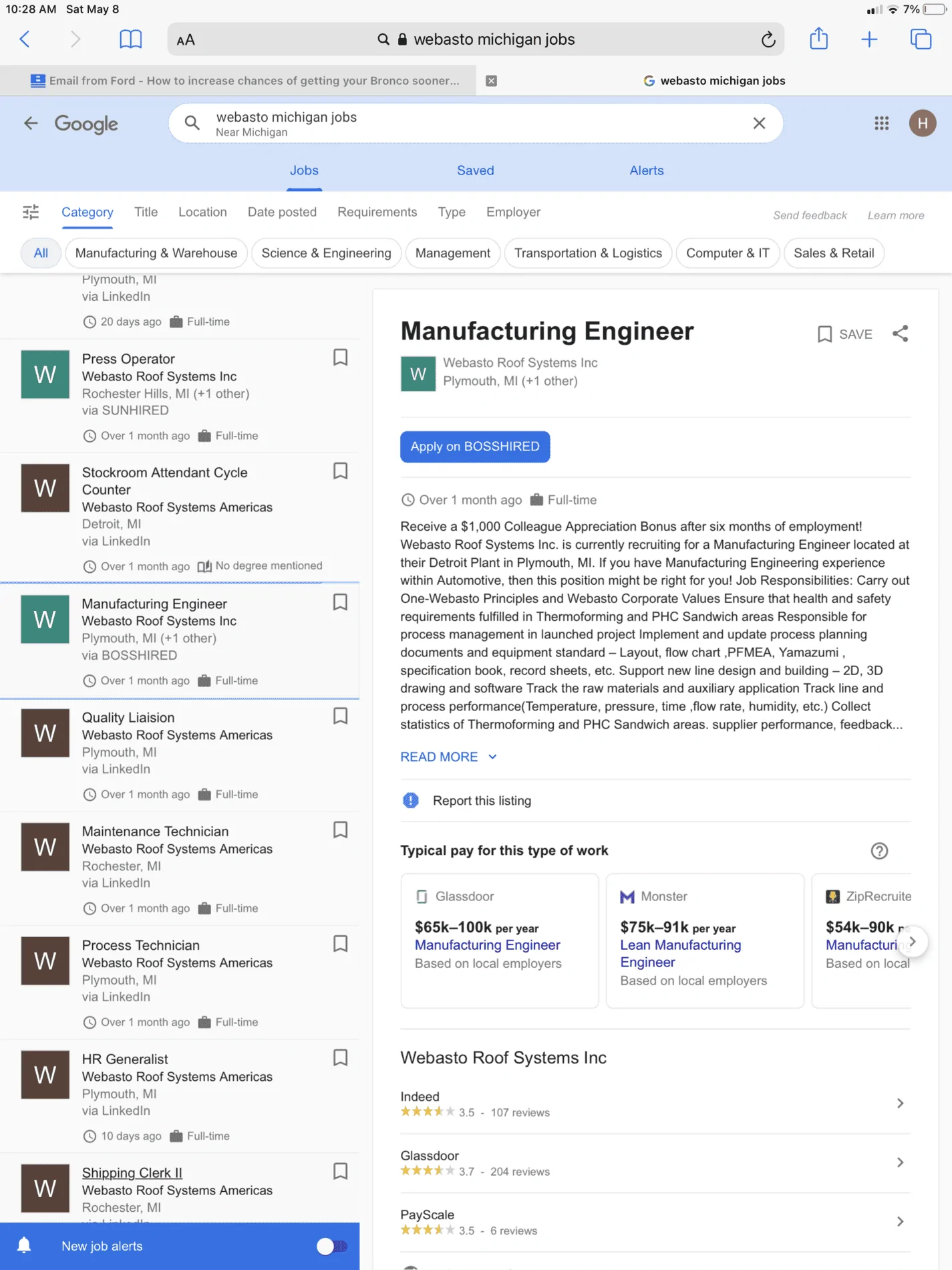This screenshot has height=1270, width=952.
Task: Click Google back arrow beside logo
Action: tap(31, 123)
